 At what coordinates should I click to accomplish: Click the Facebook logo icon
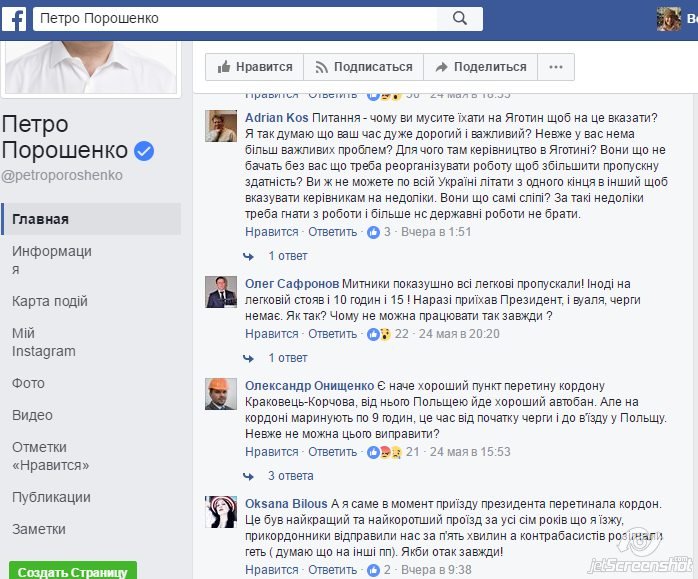point(14,19)
